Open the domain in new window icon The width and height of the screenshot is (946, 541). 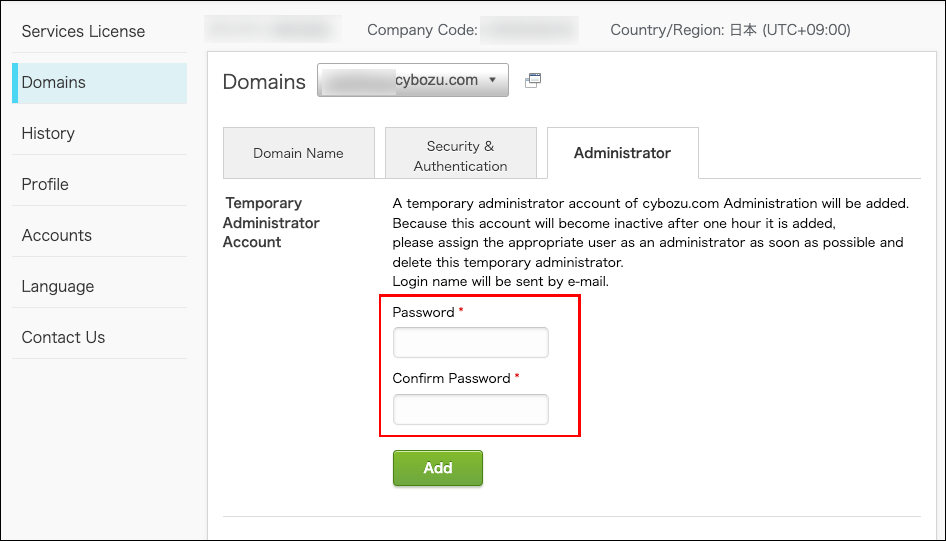(x=533, y=80)
